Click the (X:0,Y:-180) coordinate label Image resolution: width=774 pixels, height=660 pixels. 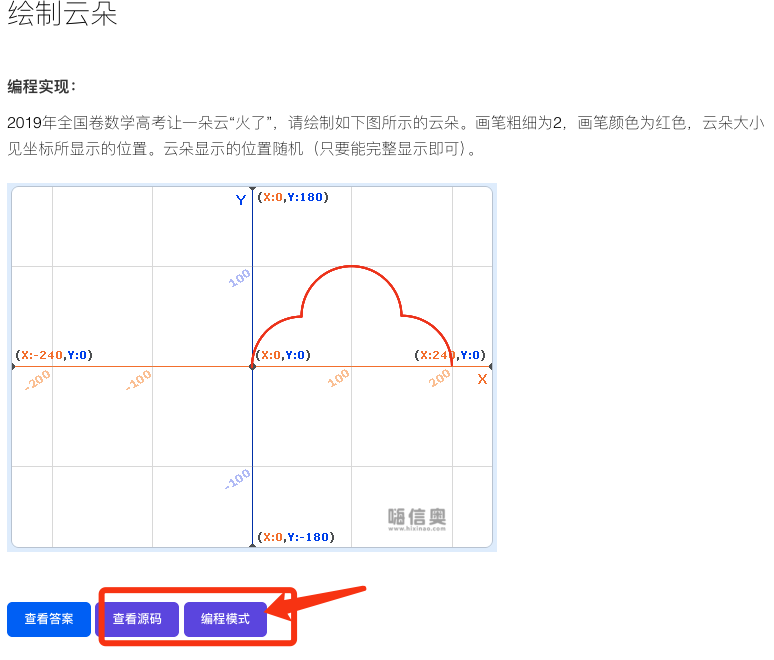click(296, 537)
